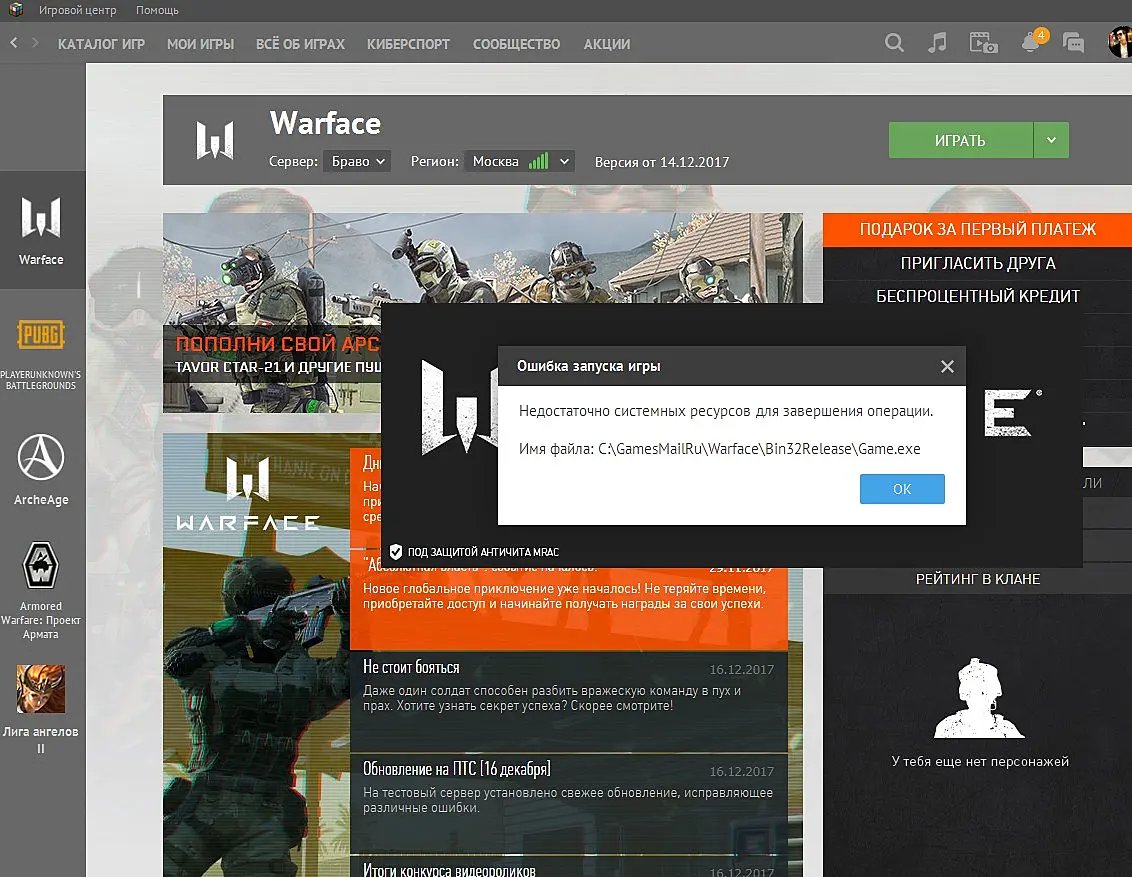Open БЕСПРОЦЕНТНЫЙ КРЕДИТ link

[978, 296]
